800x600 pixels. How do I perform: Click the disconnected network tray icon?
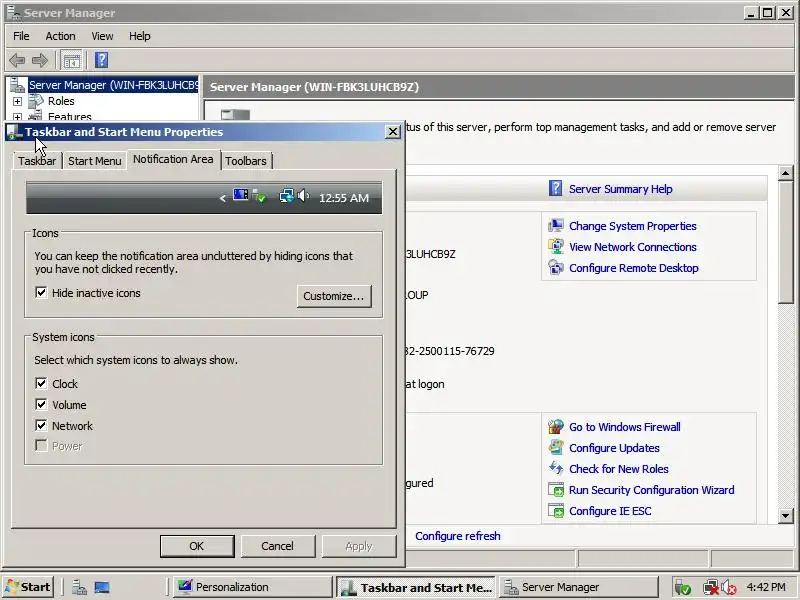[710, 588]
